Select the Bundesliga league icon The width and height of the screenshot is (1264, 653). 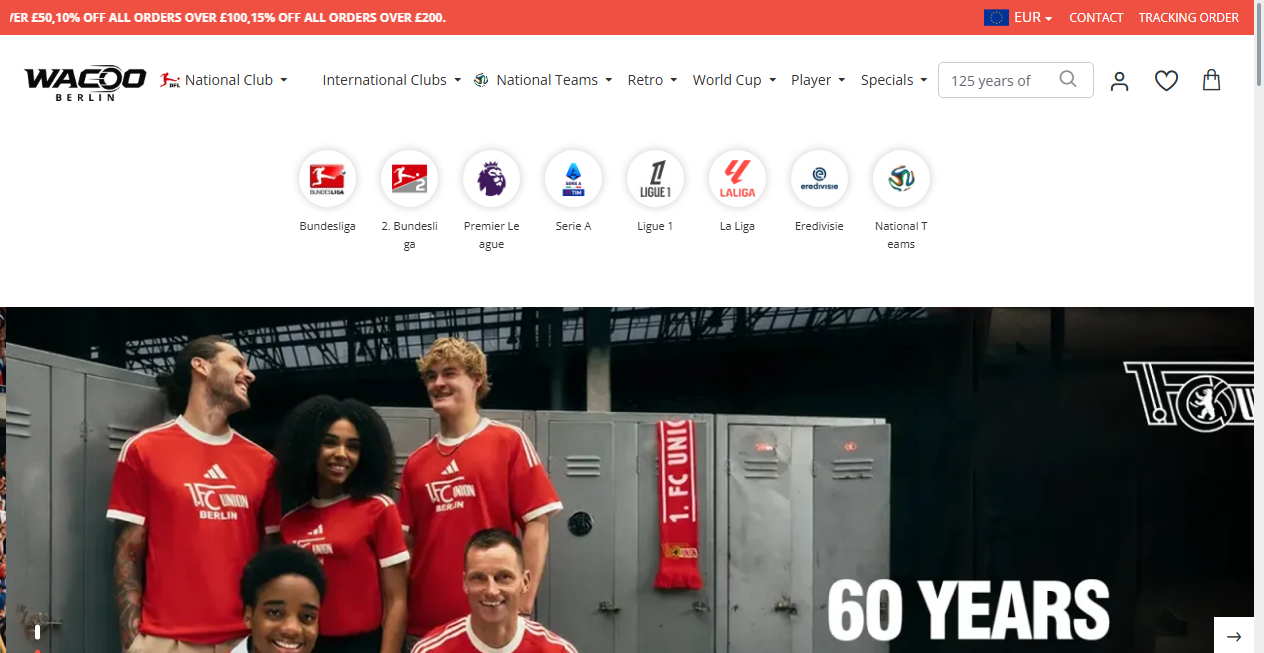pyautogui.click(x=327, y=179)
